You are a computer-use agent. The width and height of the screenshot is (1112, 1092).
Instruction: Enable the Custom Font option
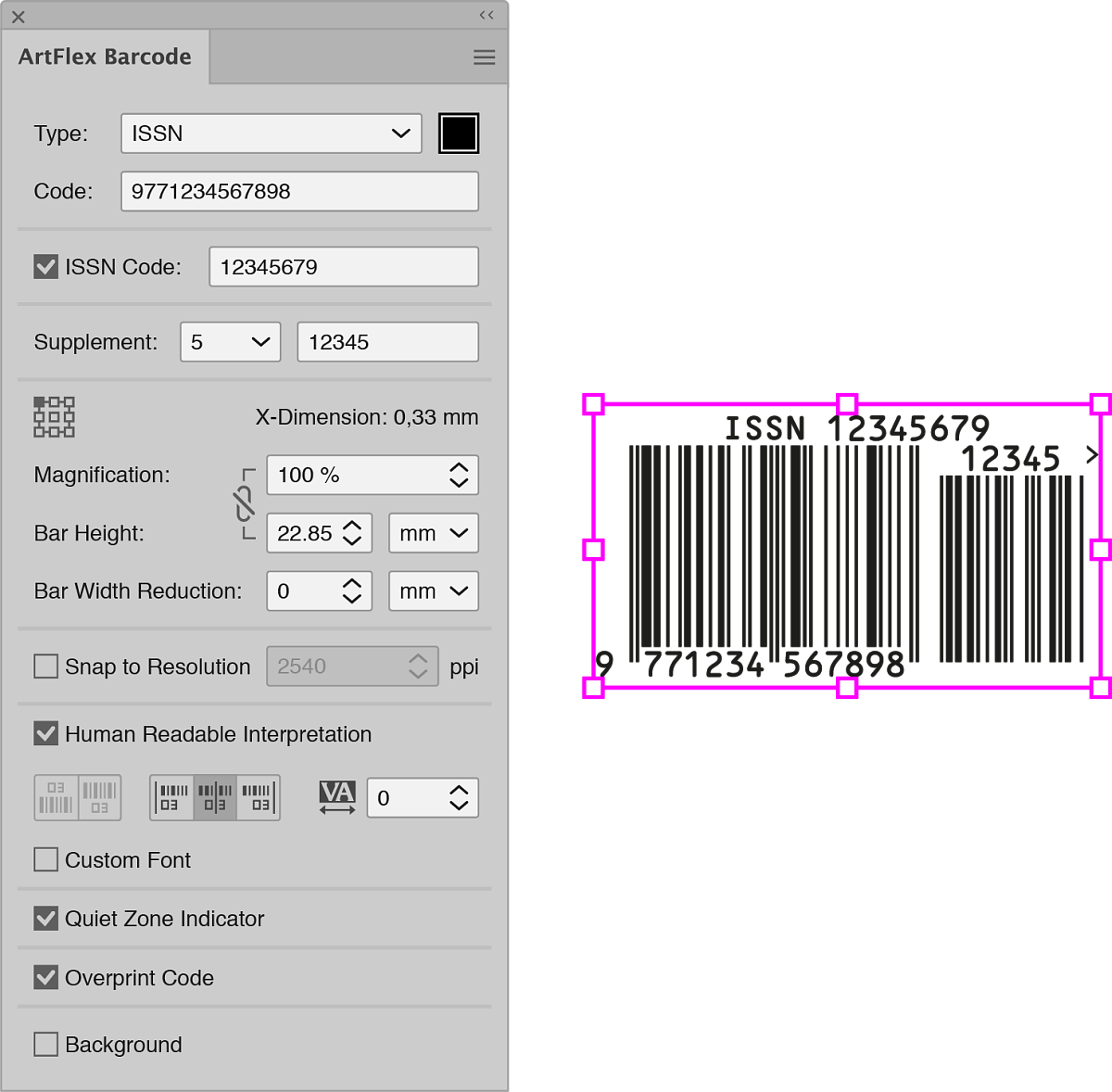(x=45, y=860)
